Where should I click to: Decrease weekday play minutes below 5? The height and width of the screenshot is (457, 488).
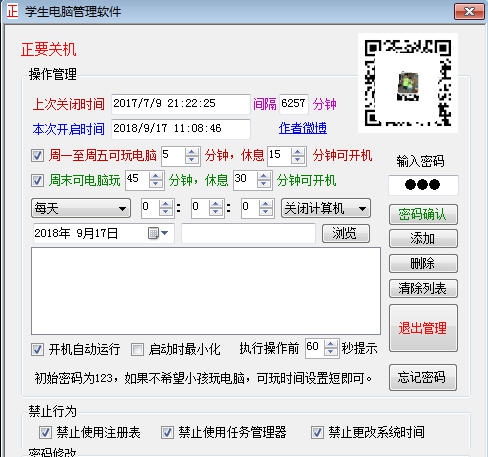192,160
